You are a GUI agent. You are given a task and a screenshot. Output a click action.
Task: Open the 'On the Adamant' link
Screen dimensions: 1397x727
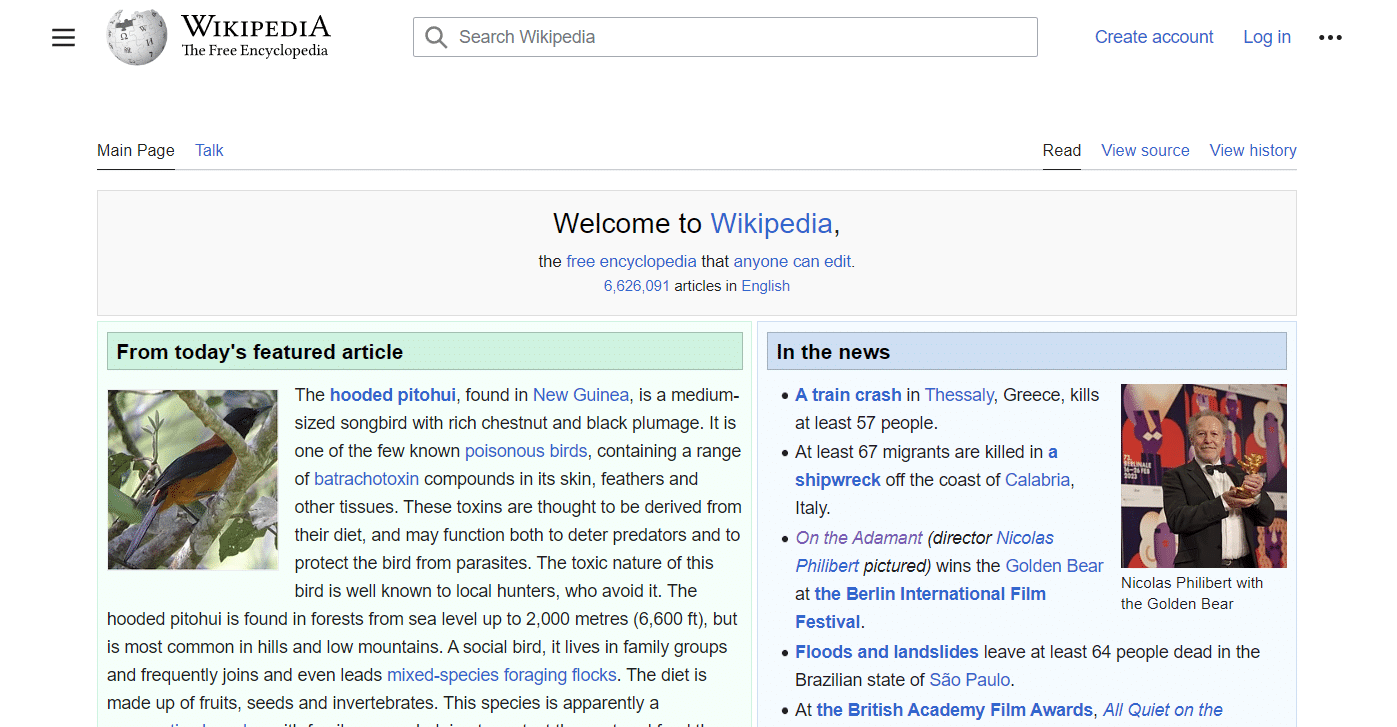coord(859,538)
